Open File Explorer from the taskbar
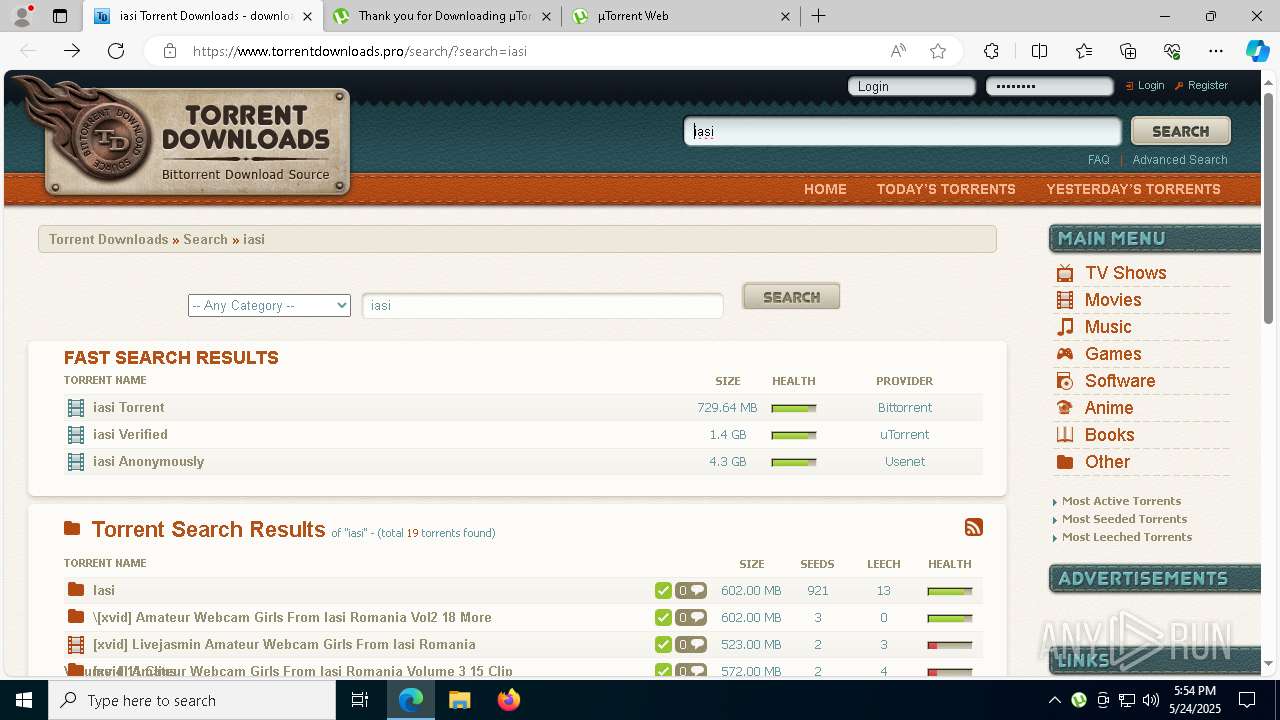Image resolution: width=1280 pixels, height=720 pixels. click(459, 700)
